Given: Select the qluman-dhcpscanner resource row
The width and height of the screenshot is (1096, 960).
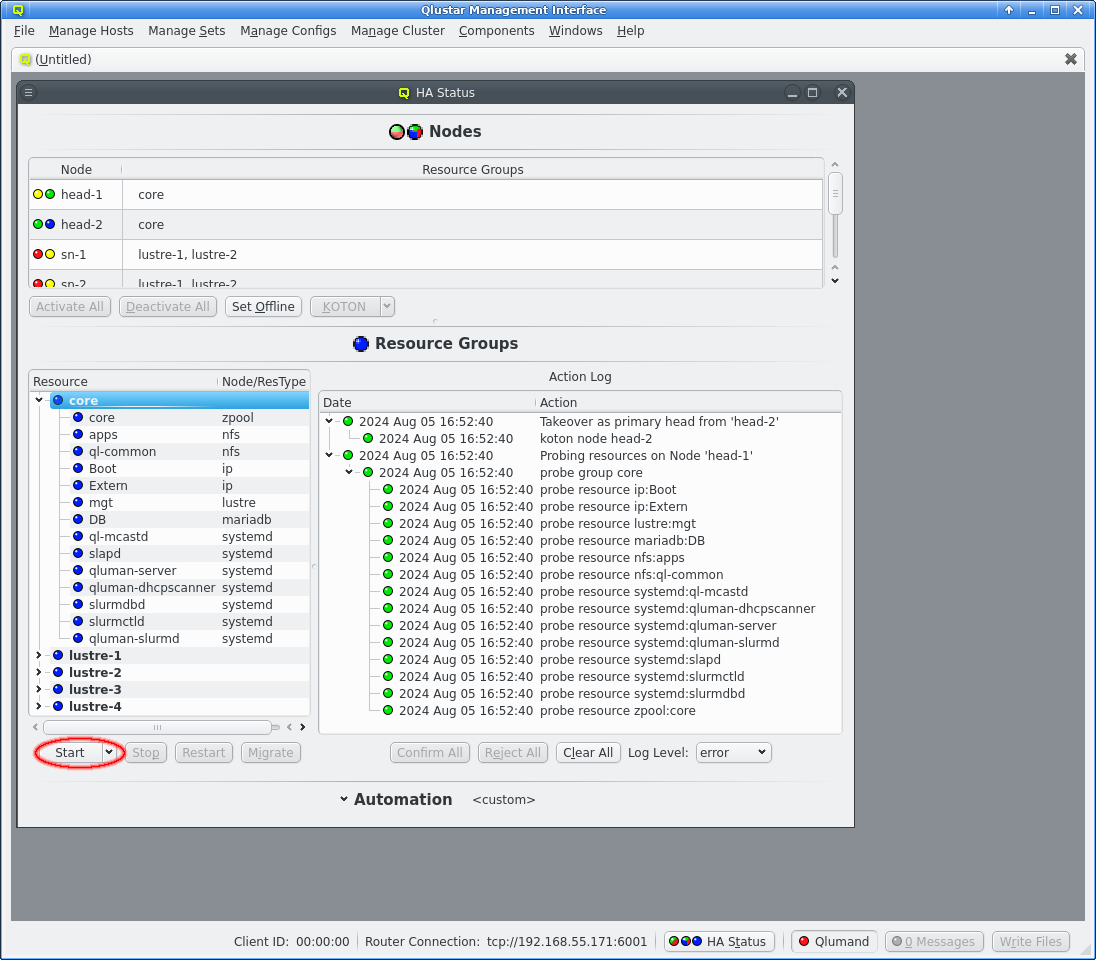Looking at the screenshot, I should (x=180, y=587).
